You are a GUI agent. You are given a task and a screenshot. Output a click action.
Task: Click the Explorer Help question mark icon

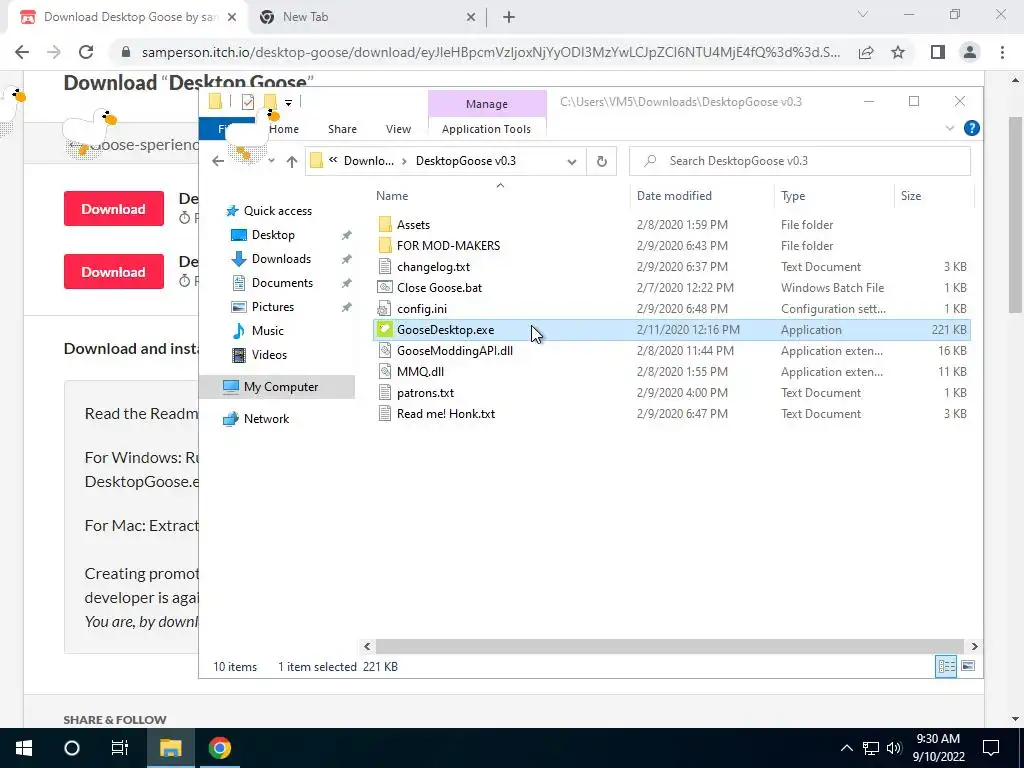point(972,128)
